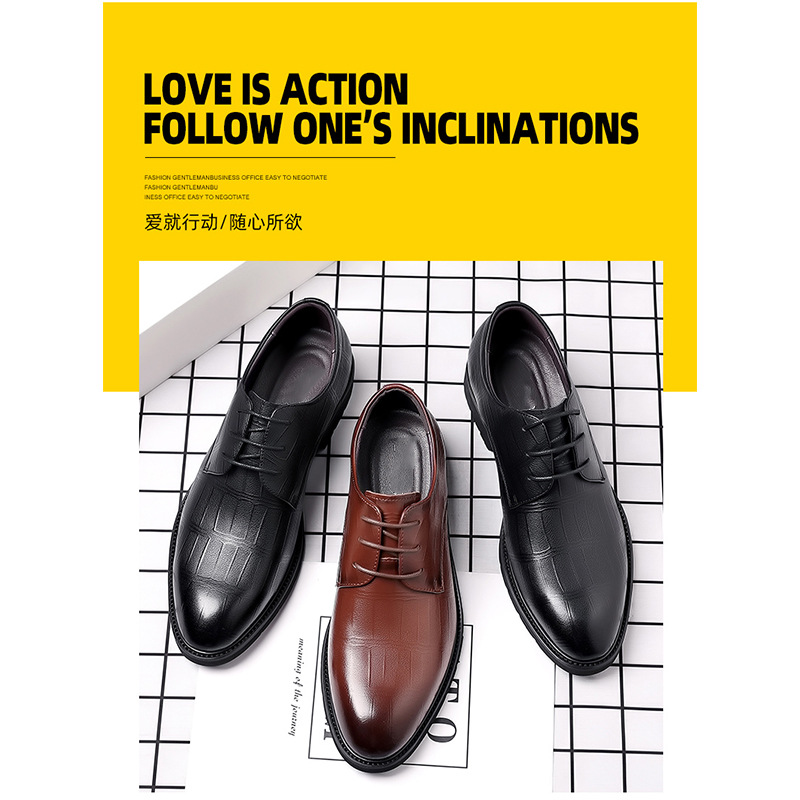Image resolution: width=800 pixels, height=800 pixels.
Task: Select the brown leather shoe
Action: pos(393,579)
